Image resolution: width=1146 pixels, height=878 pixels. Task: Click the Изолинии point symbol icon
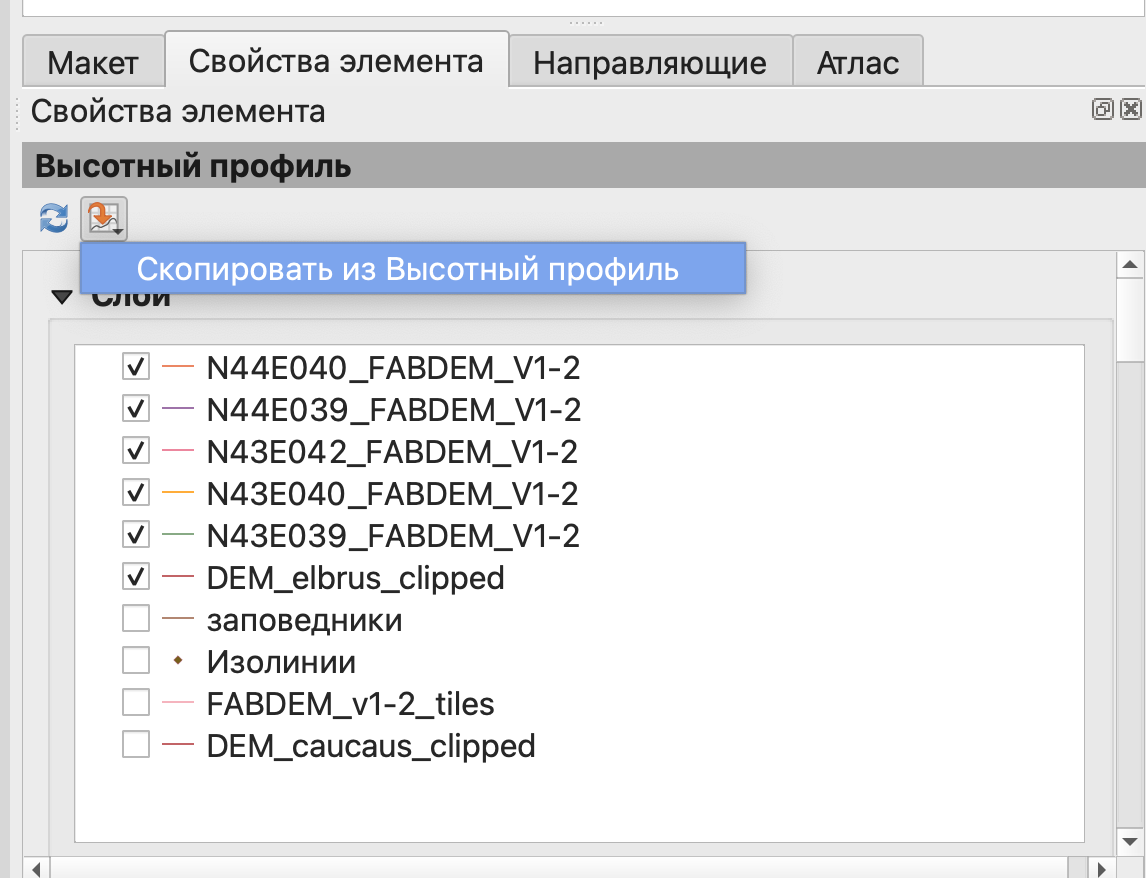point(177,662)
